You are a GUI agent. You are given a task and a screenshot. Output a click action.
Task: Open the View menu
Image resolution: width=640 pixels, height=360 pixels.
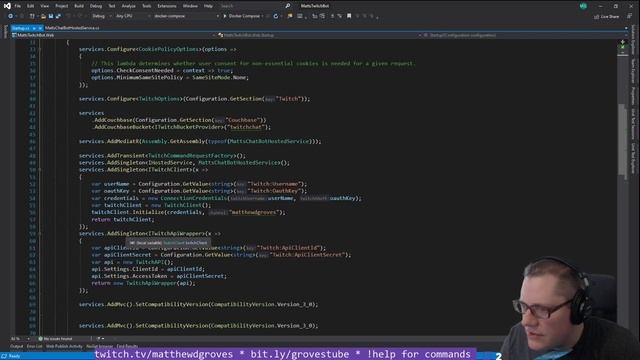[x=44, y=6]
